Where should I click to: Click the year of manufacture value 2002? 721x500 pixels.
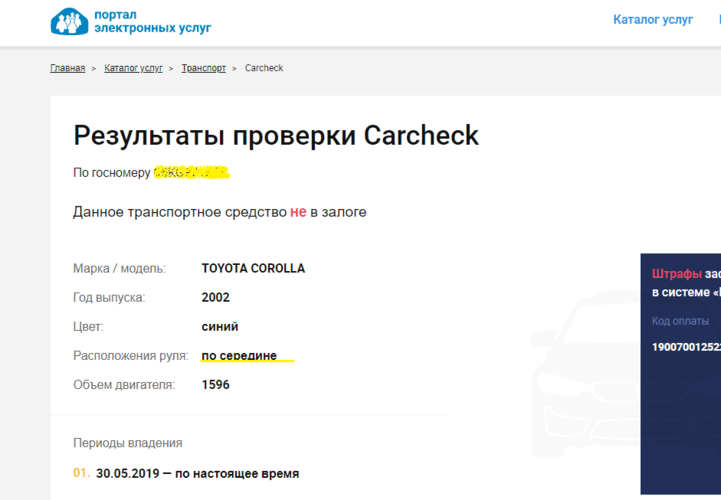215,298
